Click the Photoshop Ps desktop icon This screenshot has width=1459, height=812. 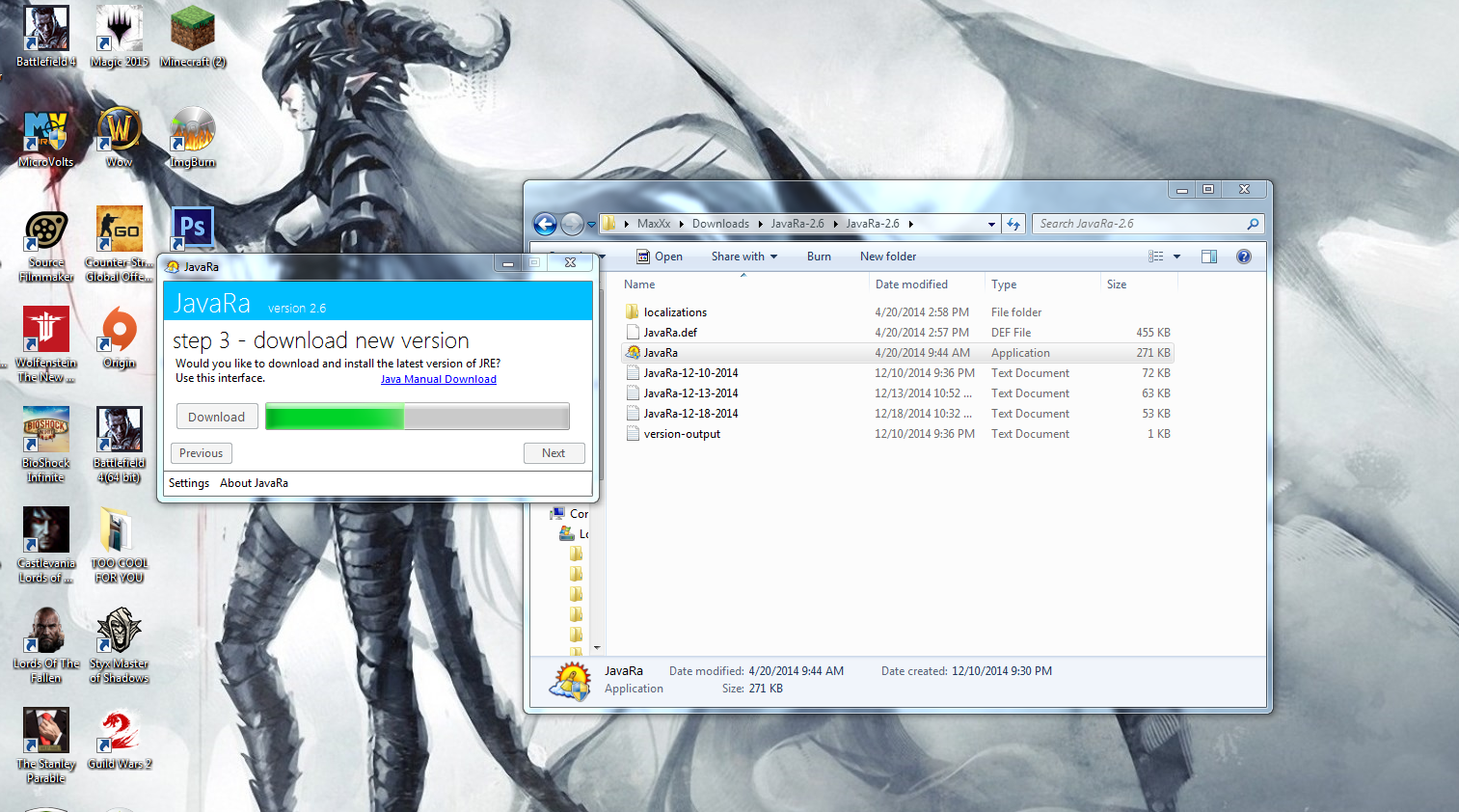pos(193,228)
